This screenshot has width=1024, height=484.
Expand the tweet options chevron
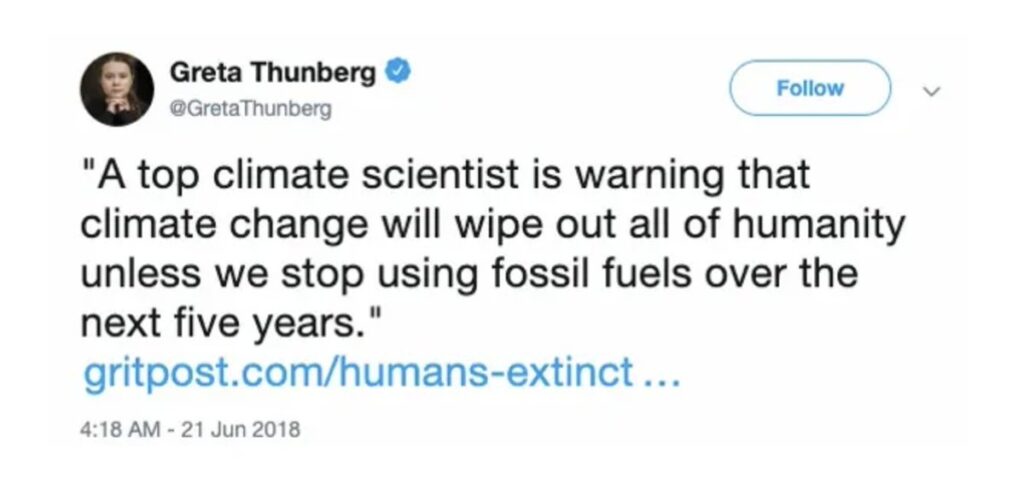point(932,89)
